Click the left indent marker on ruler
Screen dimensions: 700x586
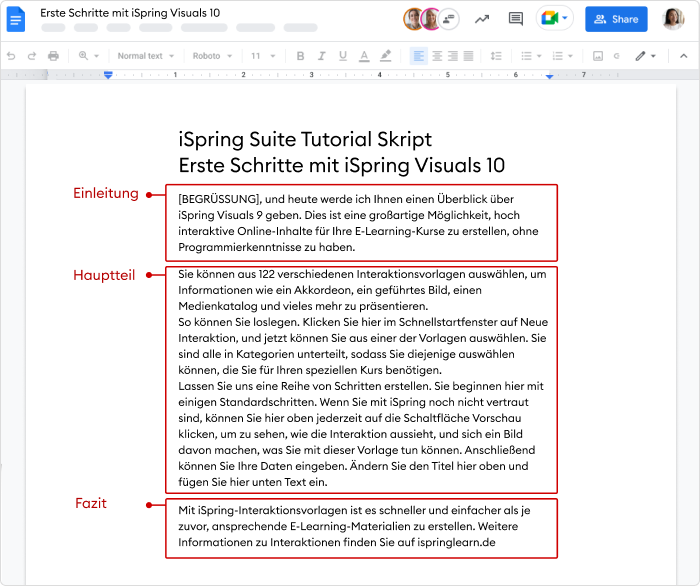tap(108, 75)
